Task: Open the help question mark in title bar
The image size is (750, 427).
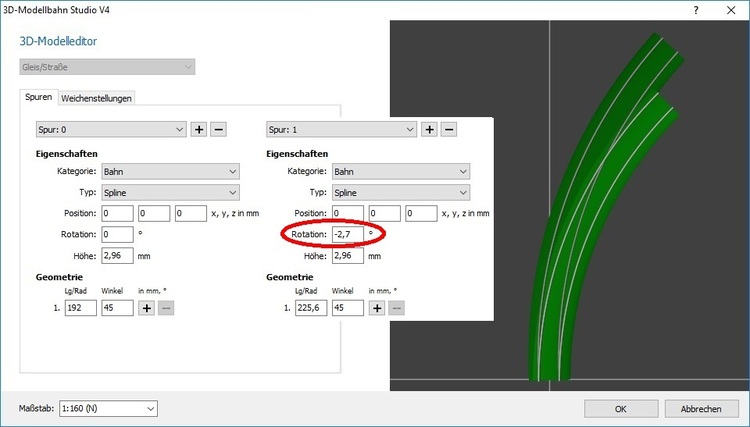Action: click(696, 10)
